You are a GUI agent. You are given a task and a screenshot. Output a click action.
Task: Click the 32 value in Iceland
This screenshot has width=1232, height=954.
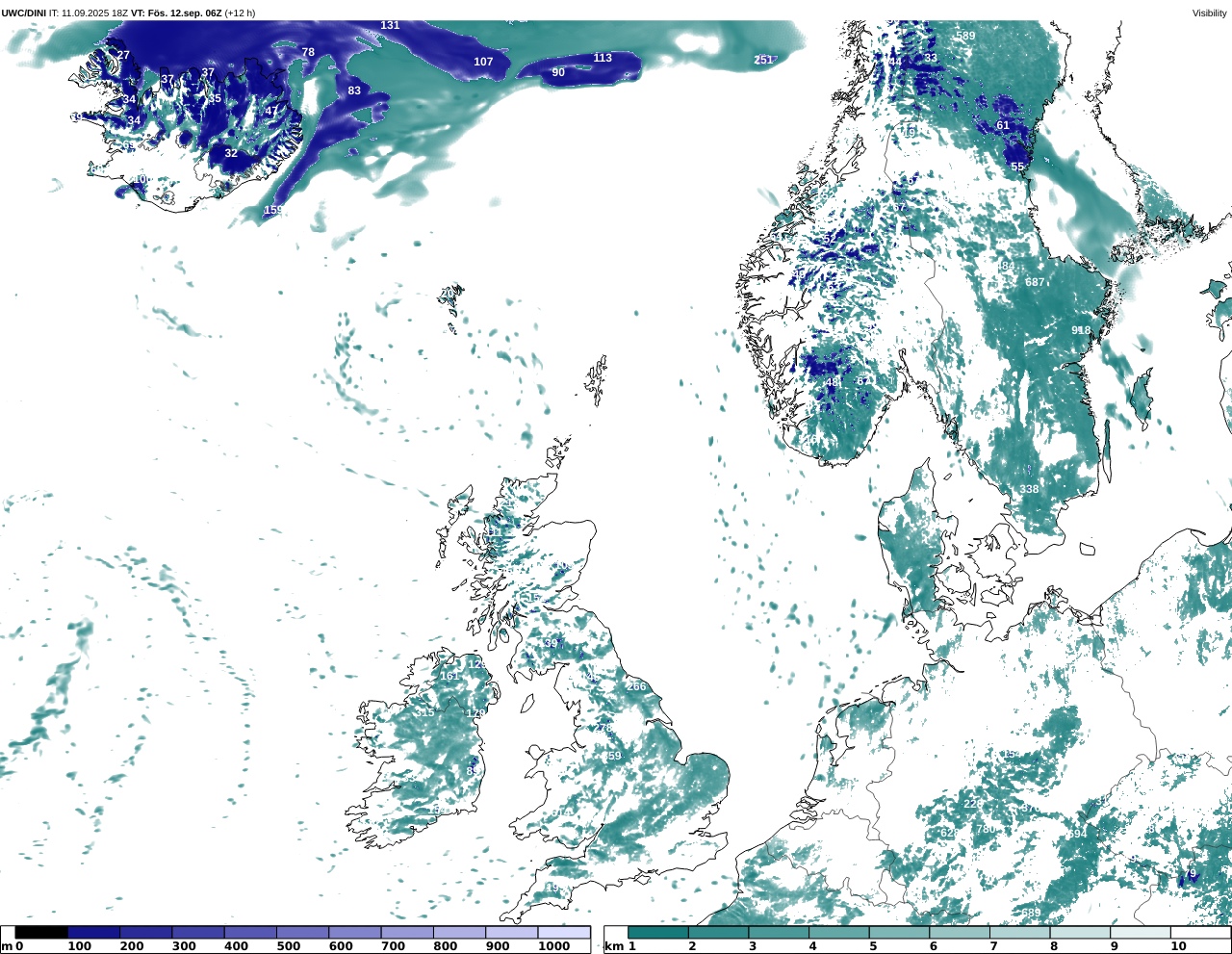tap(231, 153)
